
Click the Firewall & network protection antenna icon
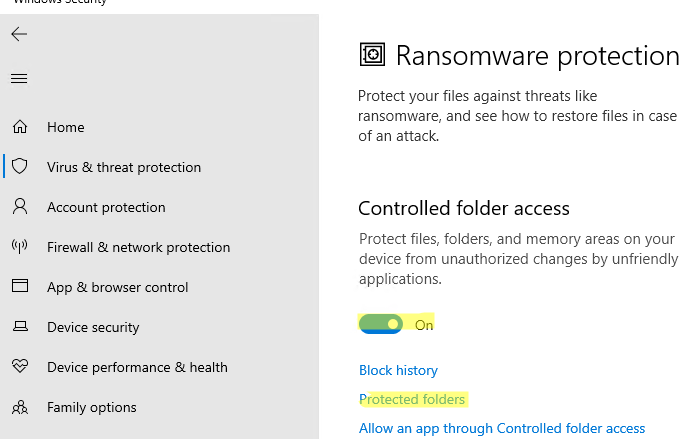tap(20, 247)
